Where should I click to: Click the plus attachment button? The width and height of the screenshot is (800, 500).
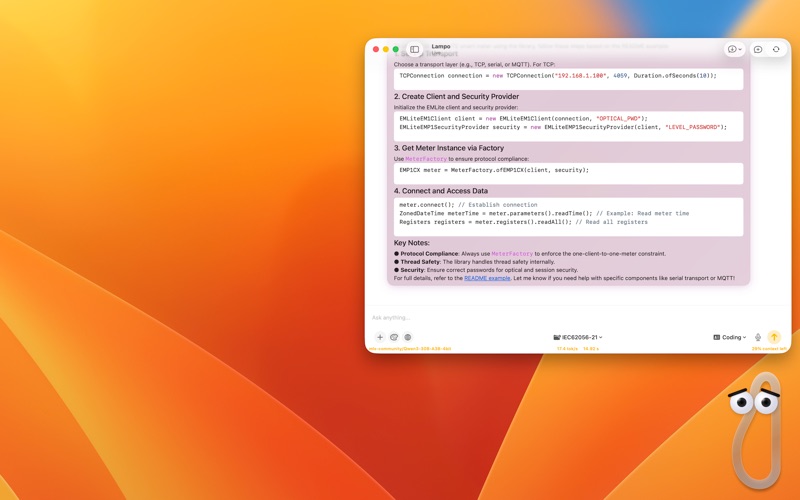coord(380,337)
